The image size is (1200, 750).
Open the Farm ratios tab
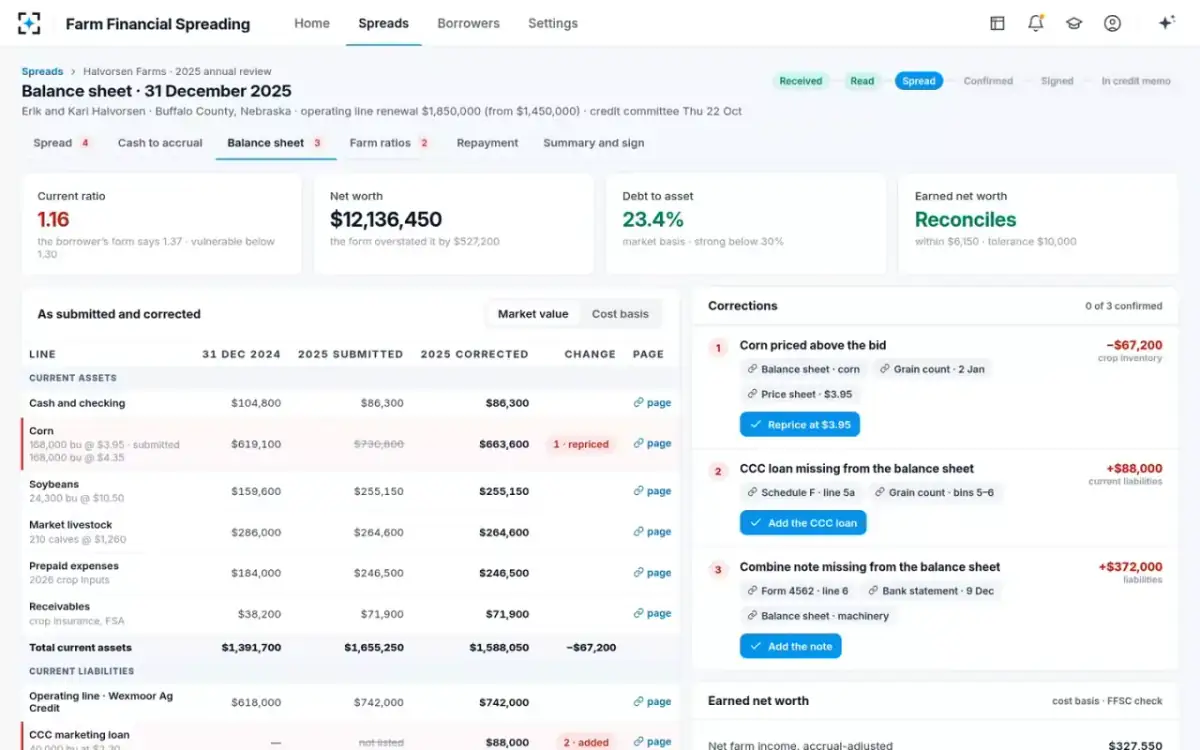pyautogui.click(x=390, y=143)
